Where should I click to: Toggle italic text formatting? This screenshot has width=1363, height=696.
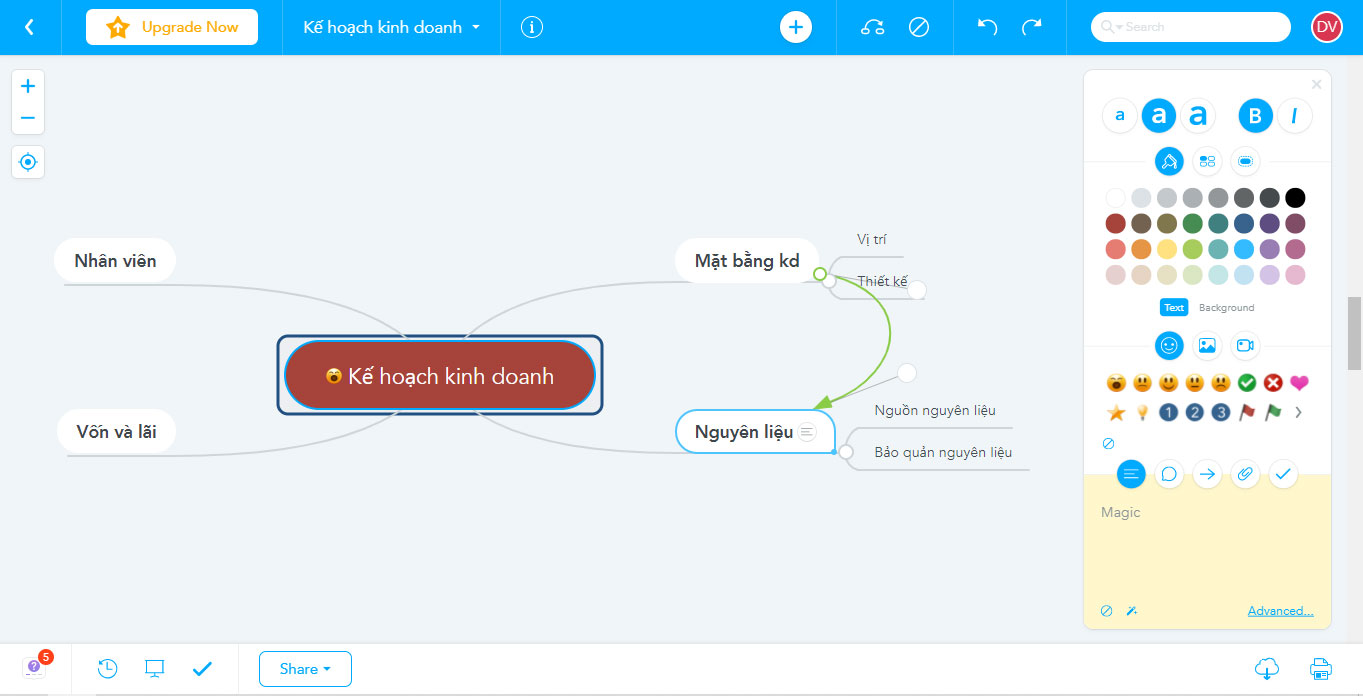click(x=1294, y=116)
